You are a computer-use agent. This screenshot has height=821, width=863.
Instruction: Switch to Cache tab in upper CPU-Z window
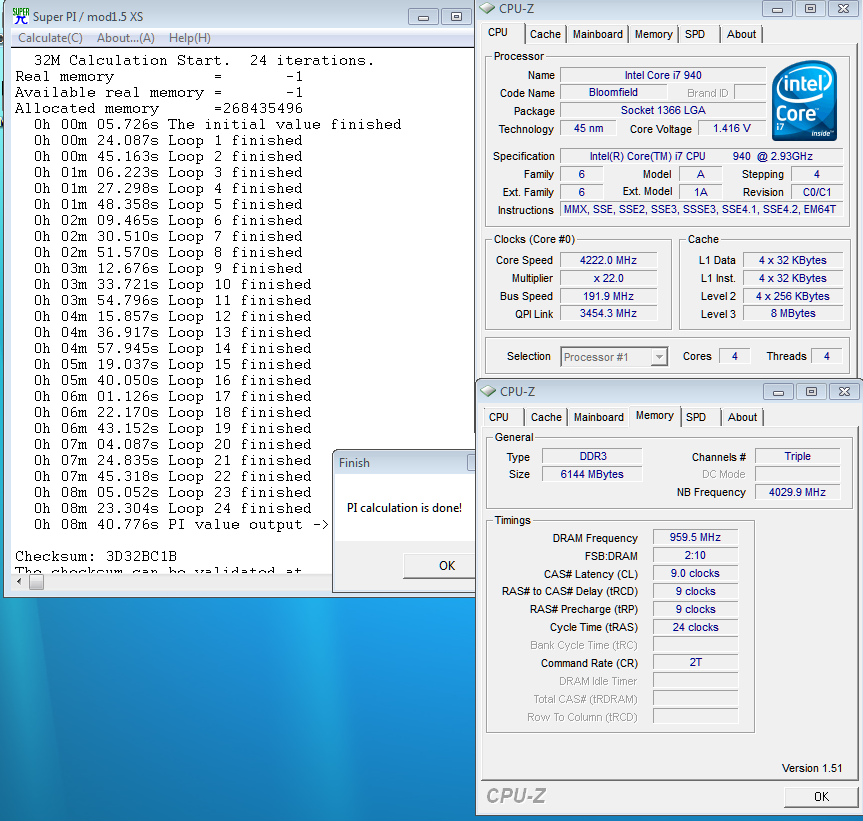[x=545, y=34]
